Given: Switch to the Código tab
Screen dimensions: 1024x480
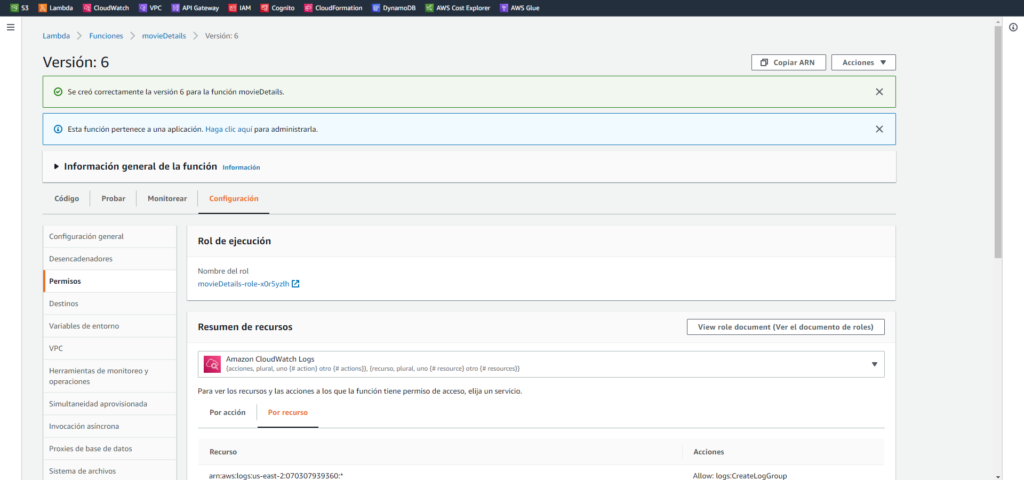Looking at the screenshot, I should (x=67, y=199).
